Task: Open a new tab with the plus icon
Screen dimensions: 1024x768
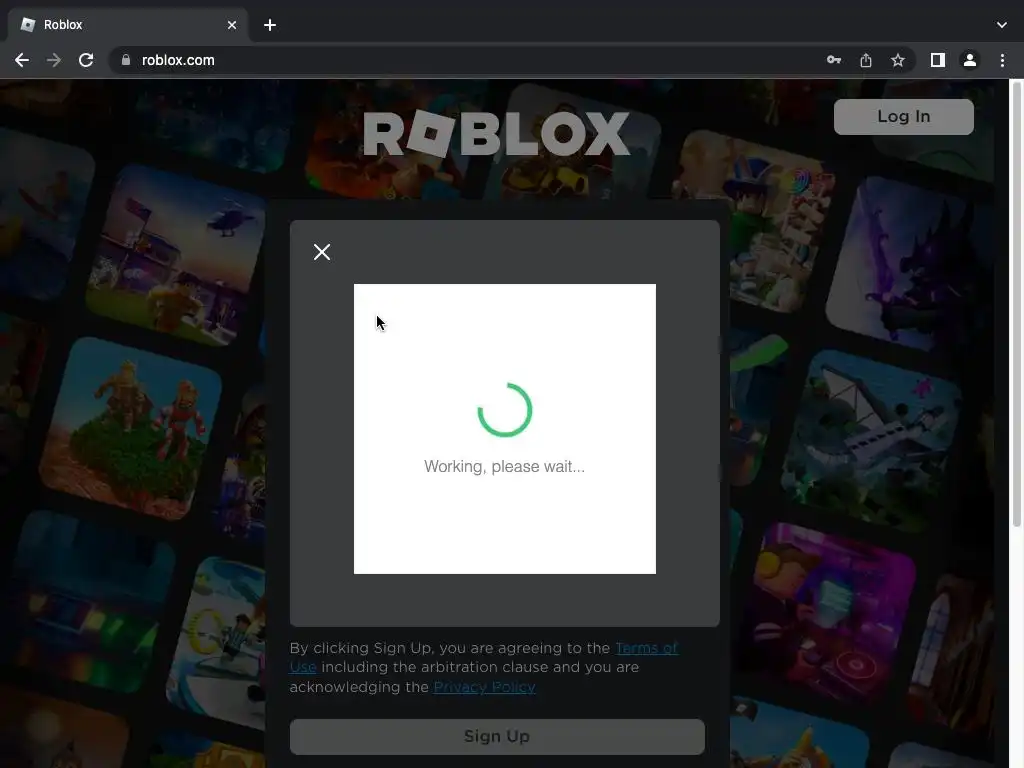Action: coord(270,25)
